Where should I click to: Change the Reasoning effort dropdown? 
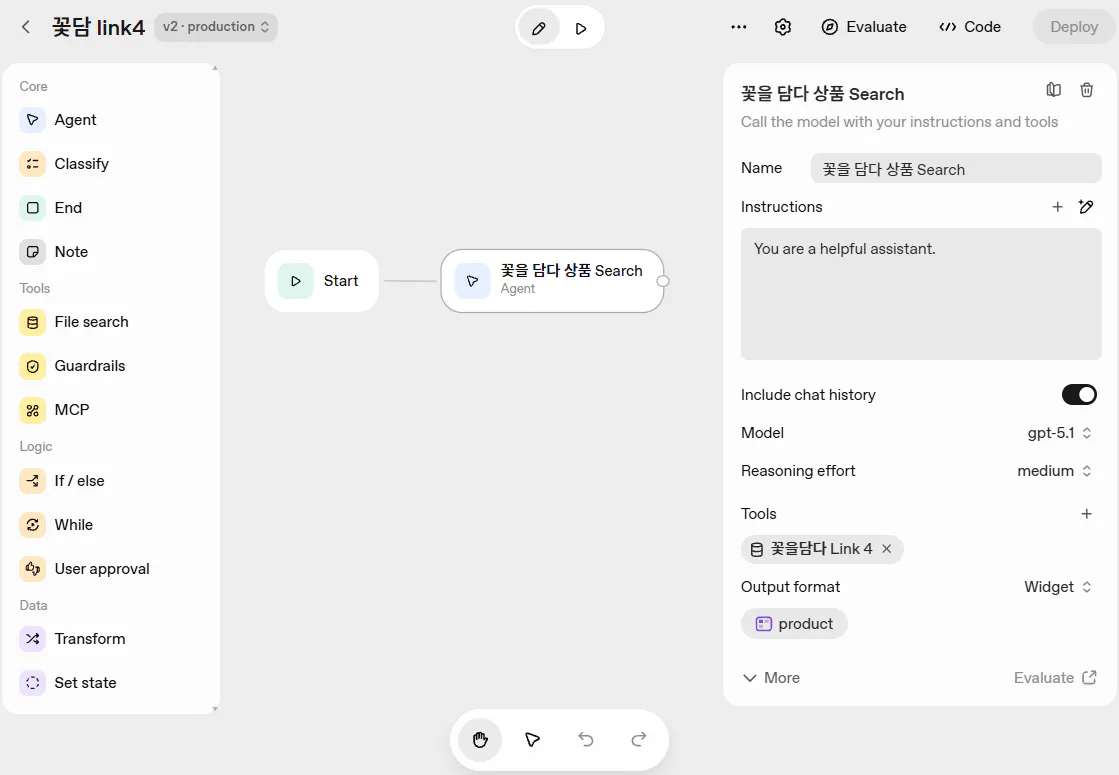(x=1052, y=470)
